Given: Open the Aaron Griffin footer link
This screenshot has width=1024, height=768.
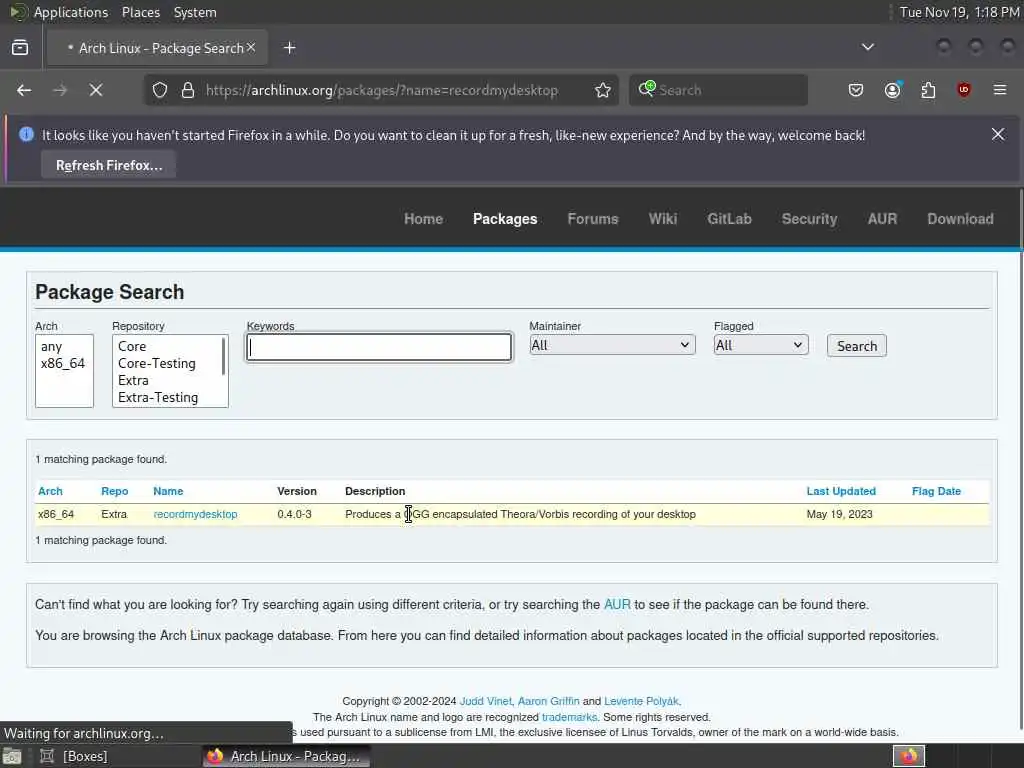Looking at the screenshot, I should tap(549, 701).
